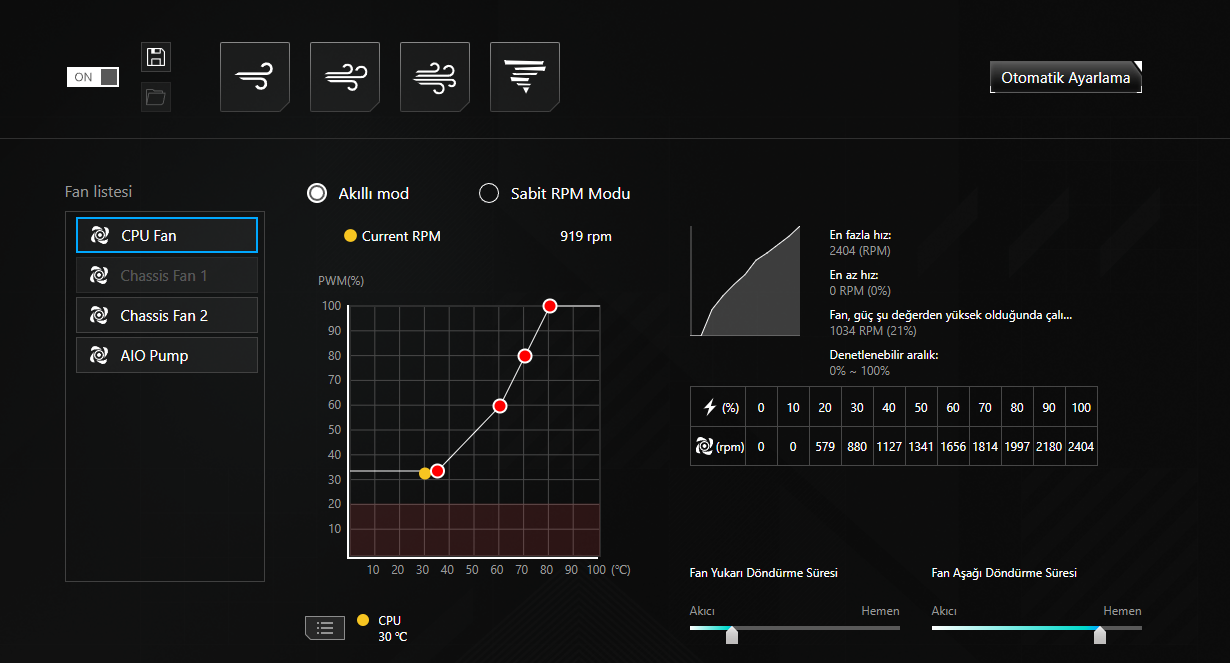Click the 1127 rpm table cell

pos(889,447)
